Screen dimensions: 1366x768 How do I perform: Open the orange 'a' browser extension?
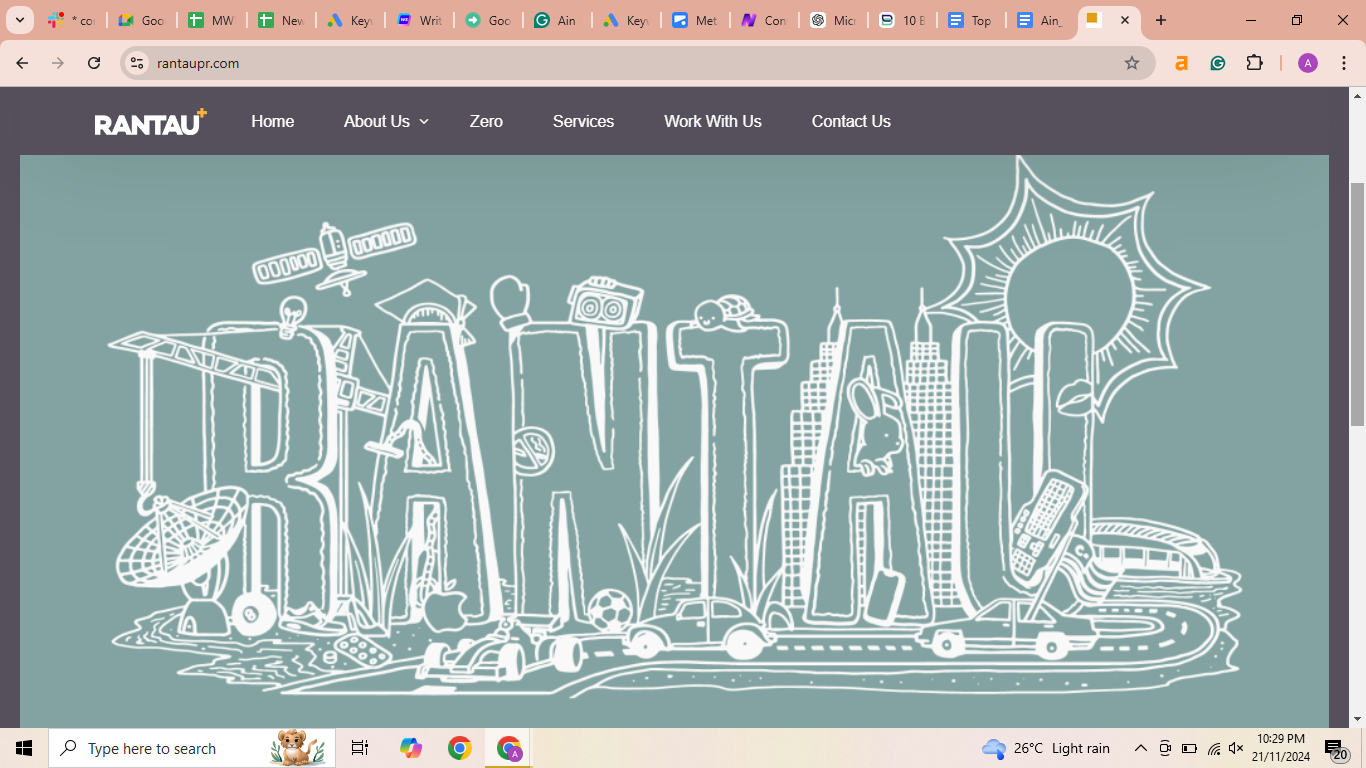[x=1181, y=63]
